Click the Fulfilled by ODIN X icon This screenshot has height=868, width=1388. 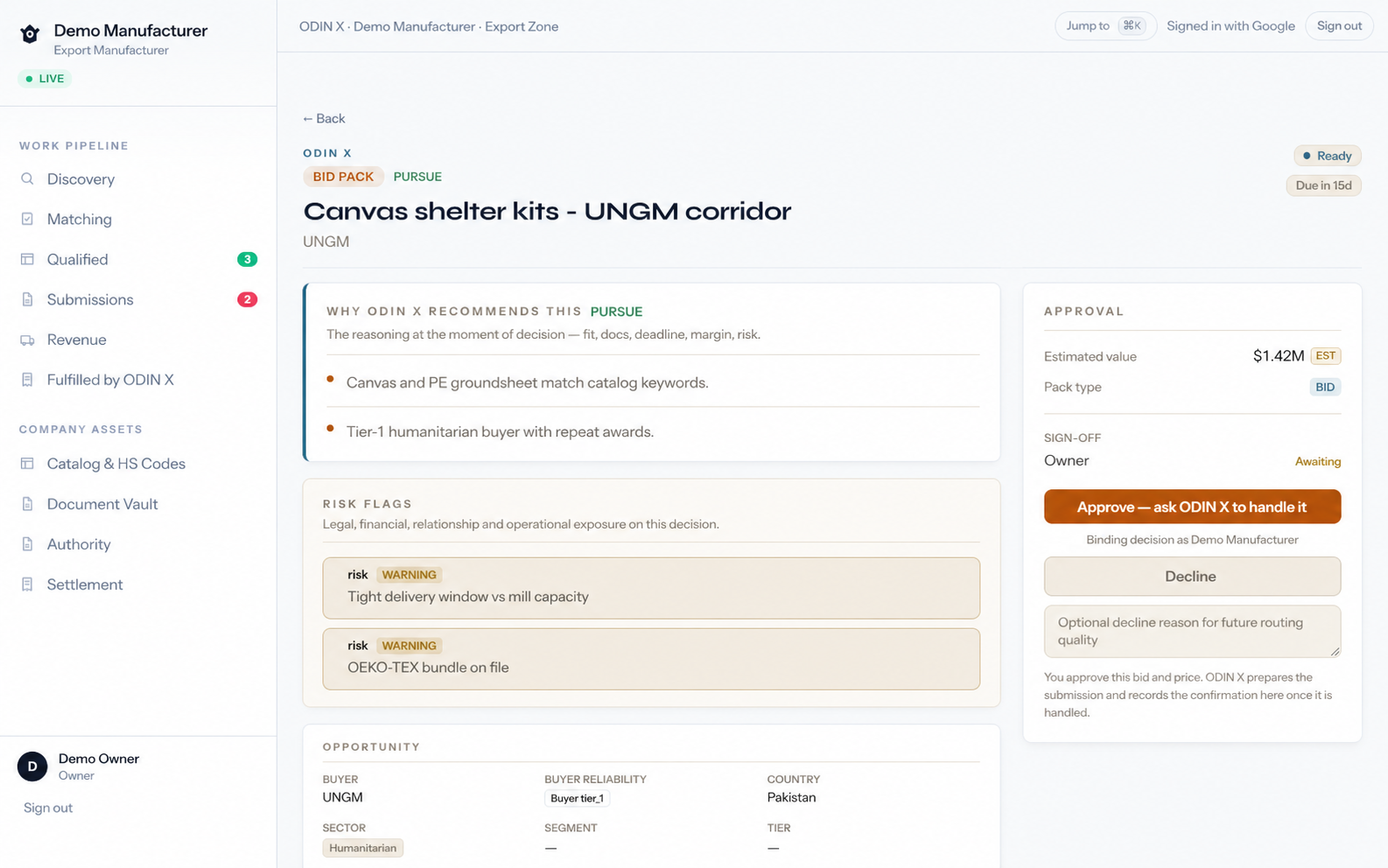[27, 380]
